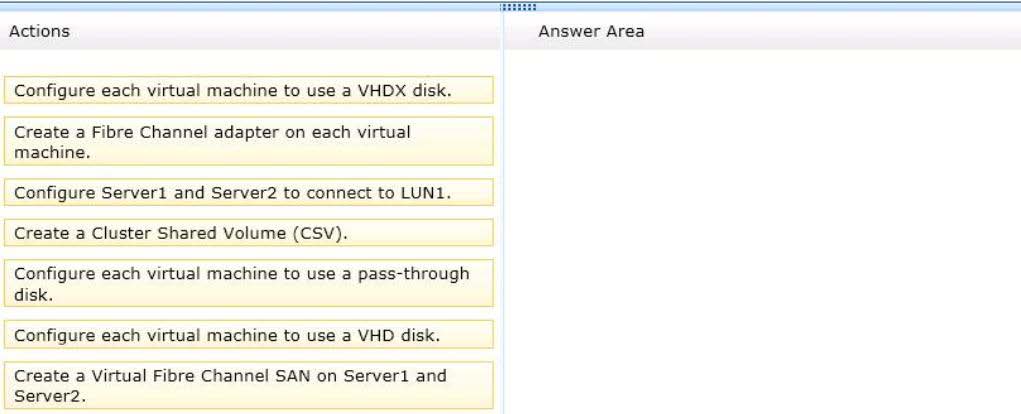Select the pass-through disk action item
The height and width of the screenshot is (414, 1021).
248,283
